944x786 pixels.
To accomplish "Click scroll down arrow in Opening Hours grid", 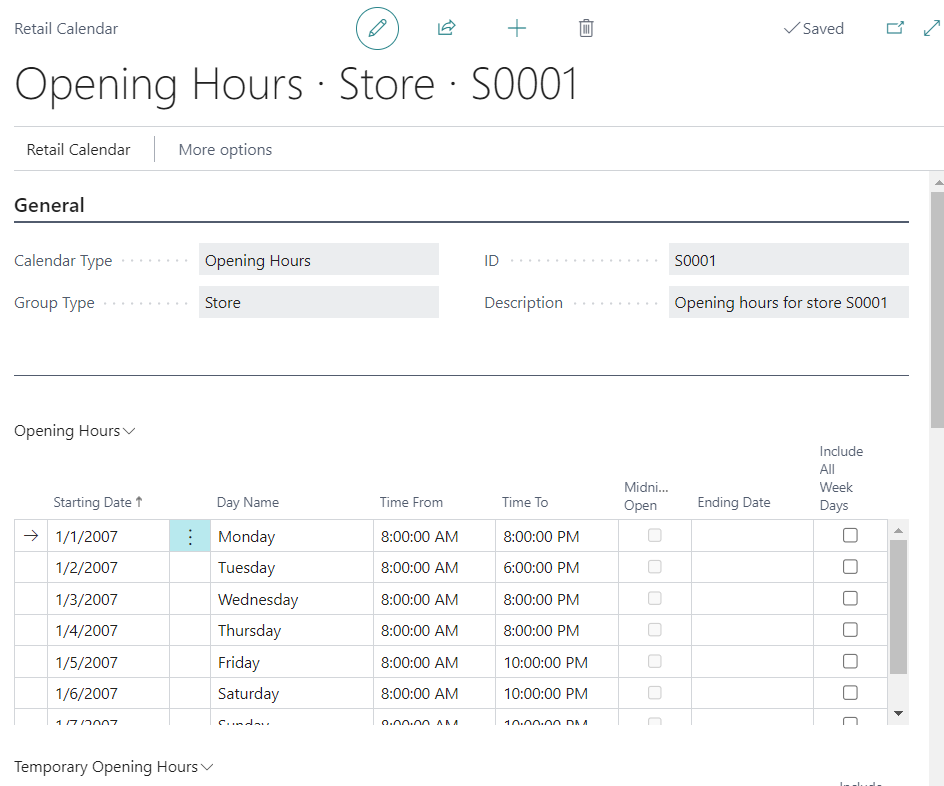I will (x=898, y=713).
